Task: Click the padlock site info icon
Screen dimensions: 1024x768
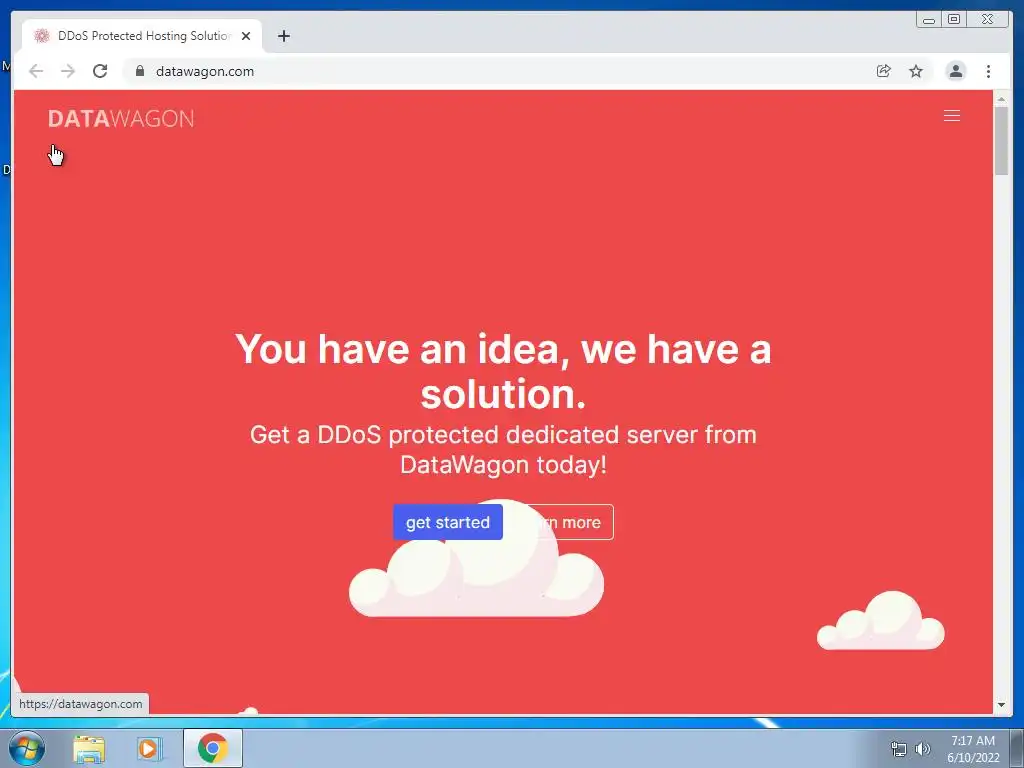Action: pyautogui.click(x=140, y=71)
